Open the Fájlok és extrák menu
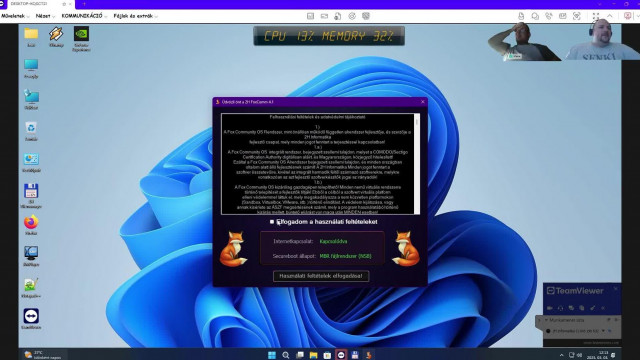The height and width of the screenshot is (360, 640). coord(135,16)
